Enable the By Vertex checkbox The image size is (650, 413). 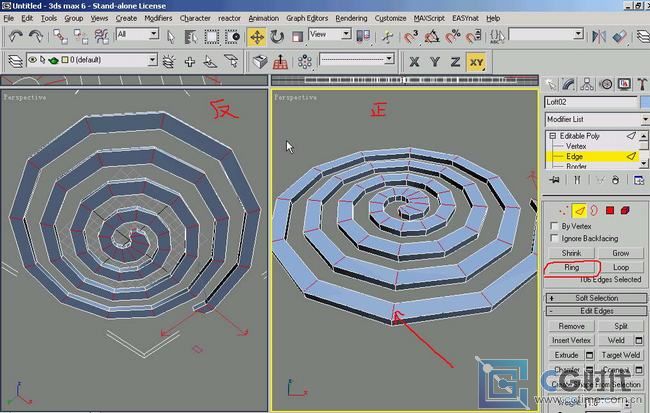(x=554, y=226)
